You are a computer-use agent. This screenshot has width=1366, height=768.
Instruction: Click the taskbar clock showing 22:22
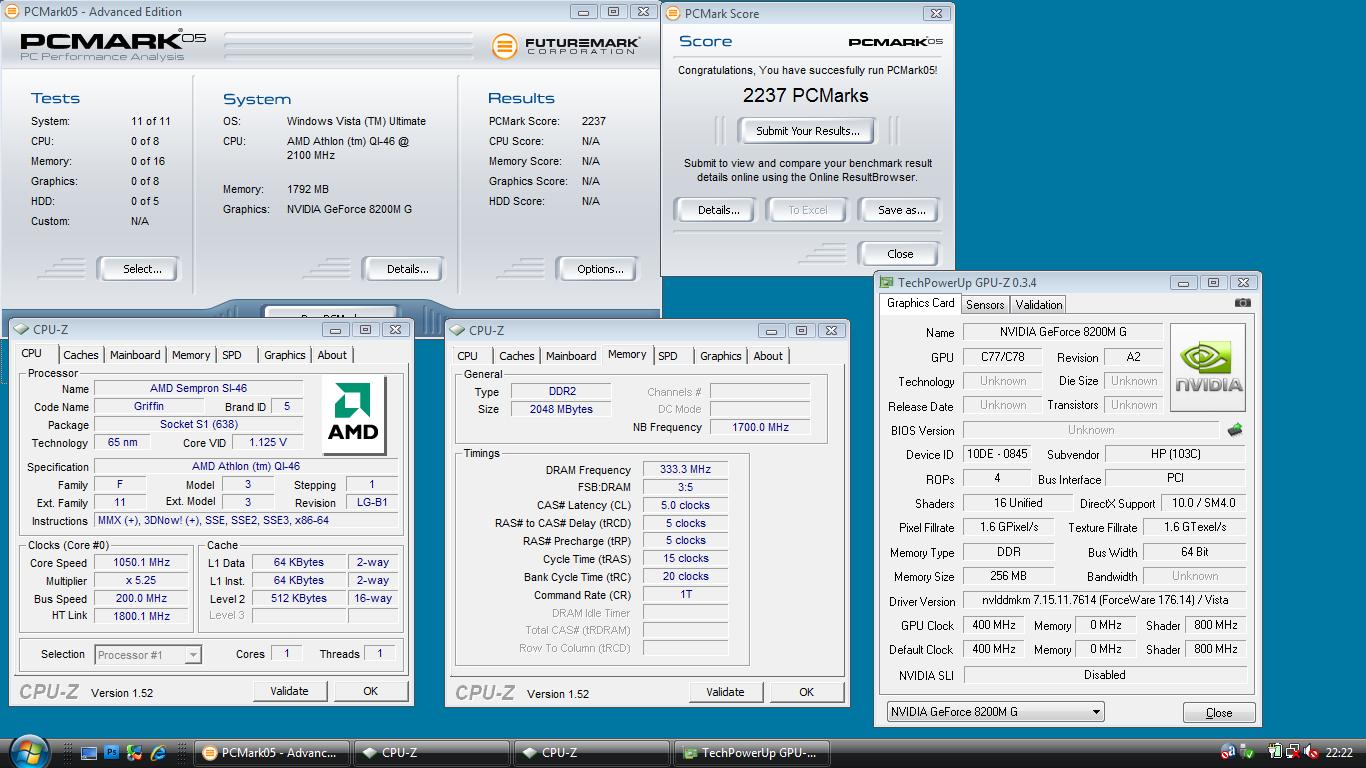(1339, 753)
